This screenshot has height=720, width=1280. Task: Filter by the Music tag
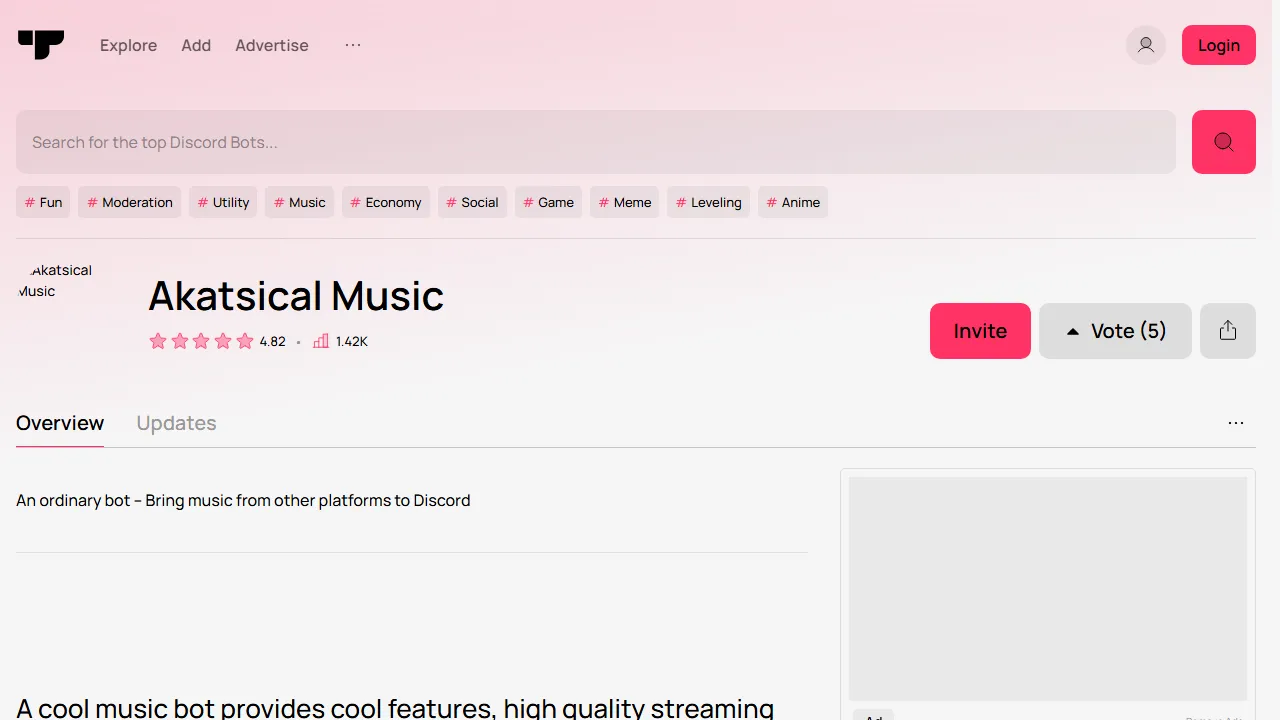pos(299,202)
